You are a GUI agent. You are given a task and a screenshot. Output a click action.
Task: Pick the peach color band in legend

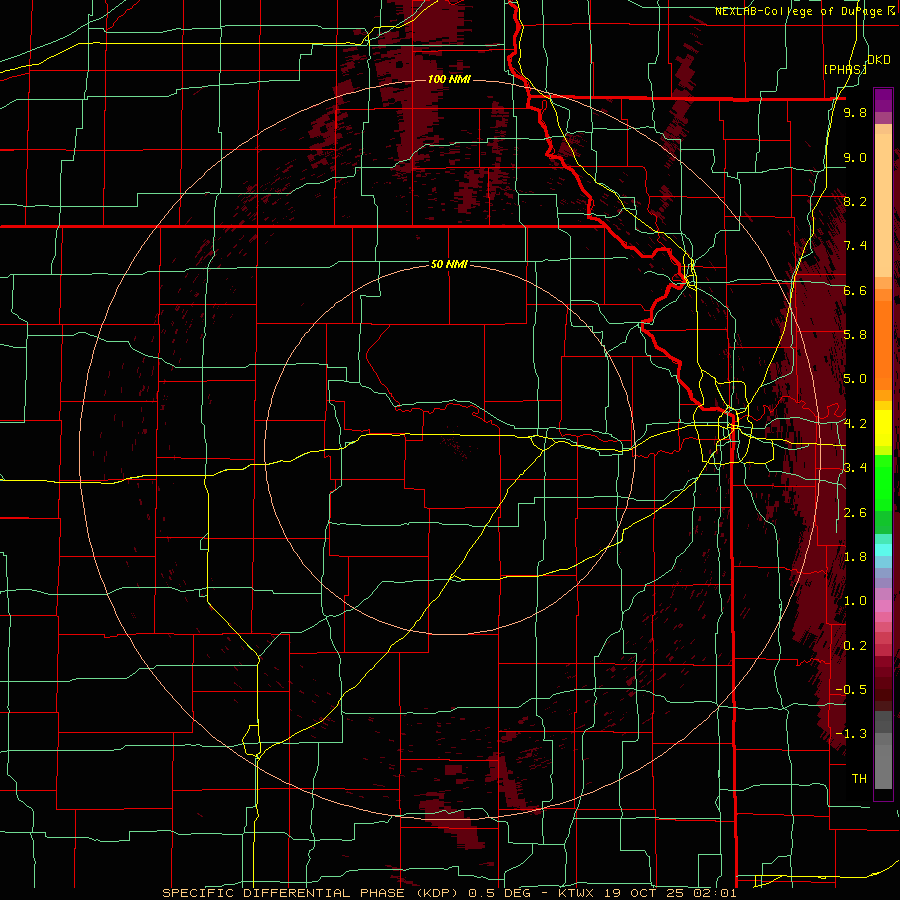pos(883,201)
